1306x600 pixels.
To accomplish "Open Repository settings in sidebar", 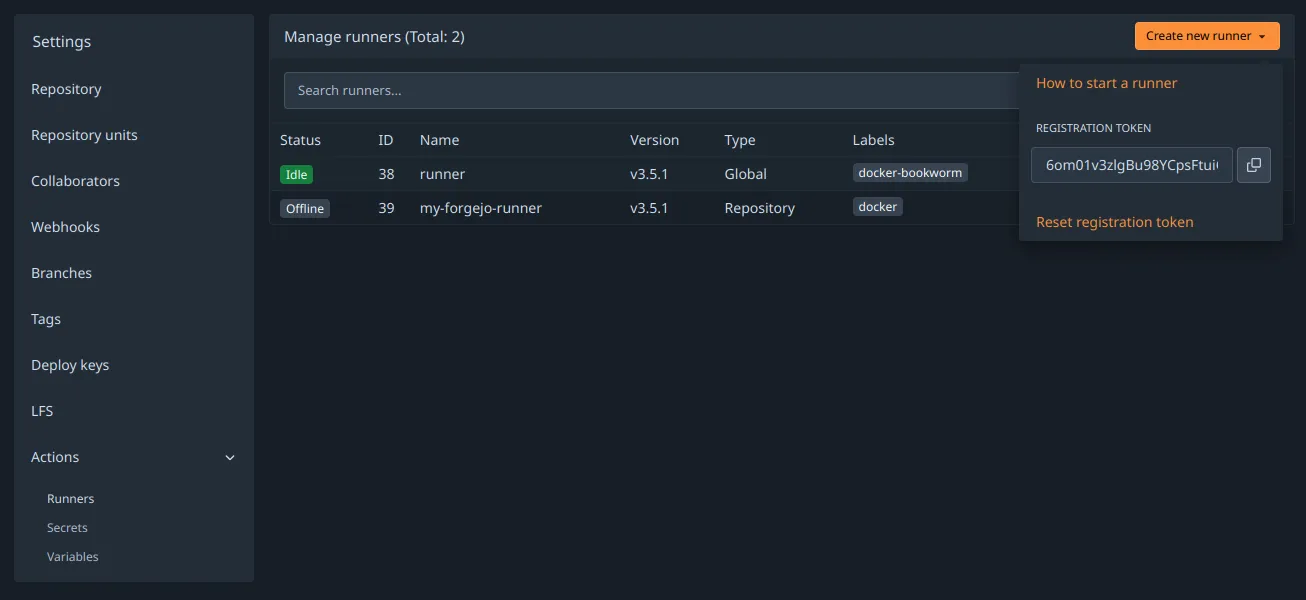I will pos(66,89).
